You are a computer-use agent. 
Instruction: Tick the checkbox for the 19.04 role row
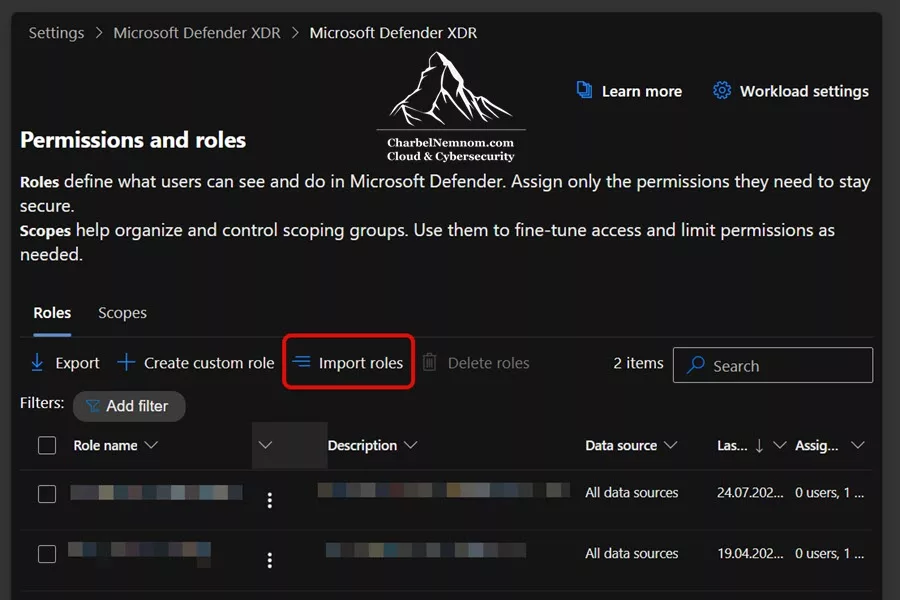tap(47, 554)
